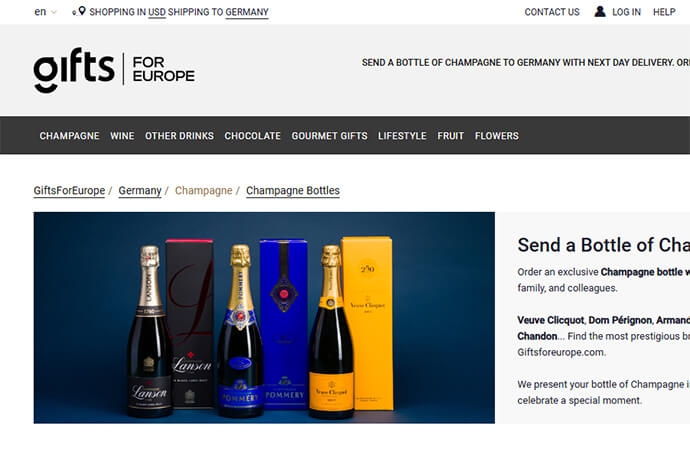Expand the 'en' language dropdown

[x=45, y=12]
